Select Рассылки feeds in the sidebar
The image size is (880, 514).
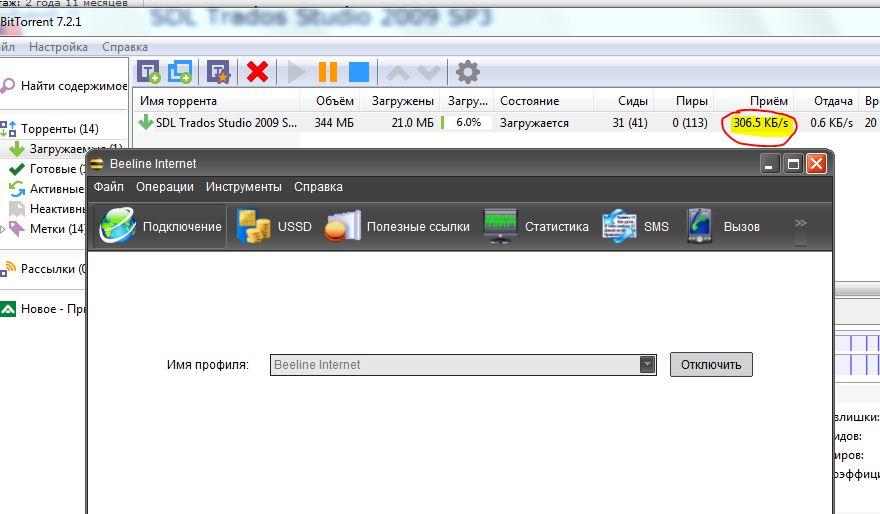pos(44,269)
